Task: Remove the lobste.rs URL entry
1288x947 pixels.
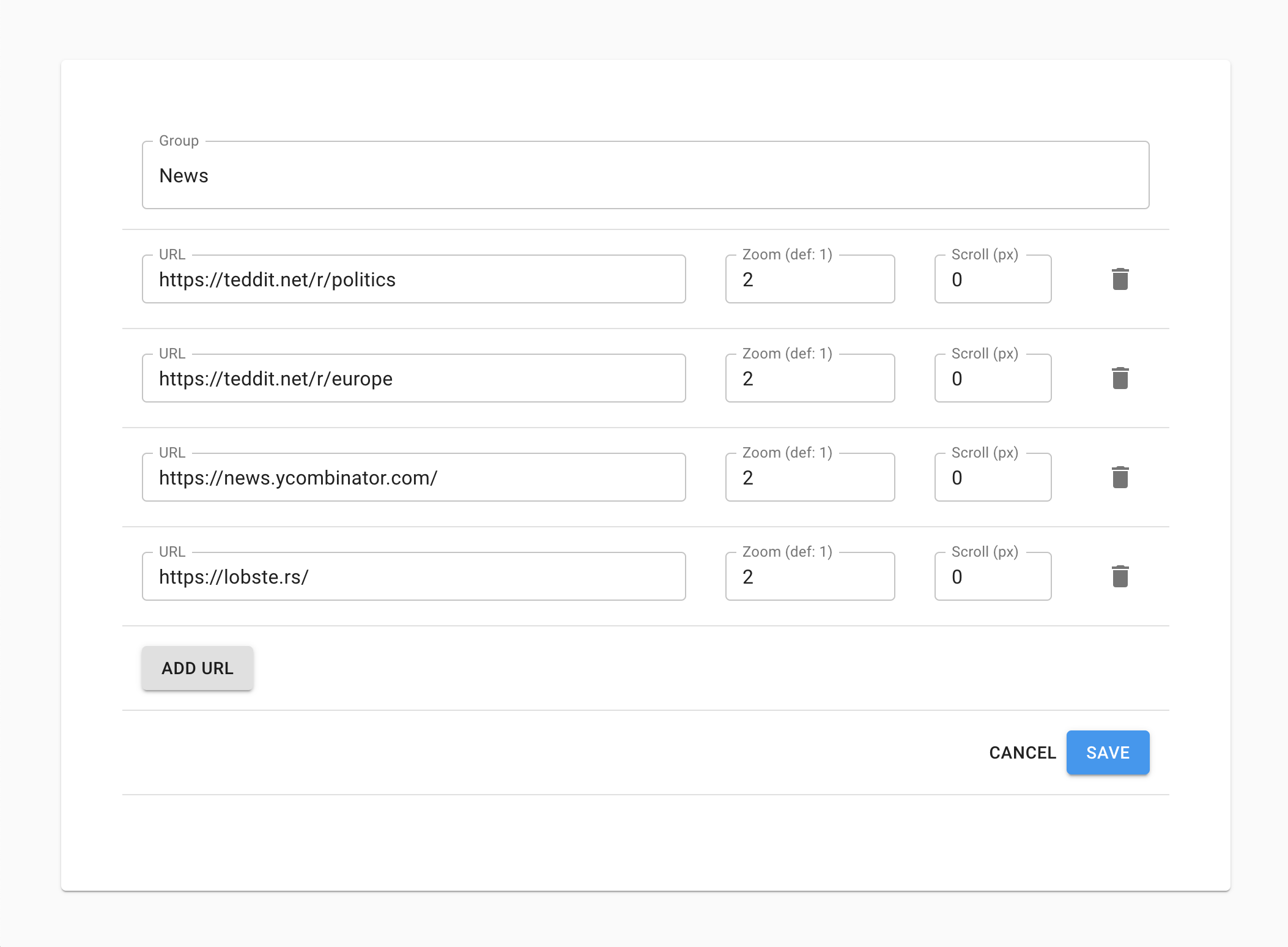Action: click(1120, 576)
